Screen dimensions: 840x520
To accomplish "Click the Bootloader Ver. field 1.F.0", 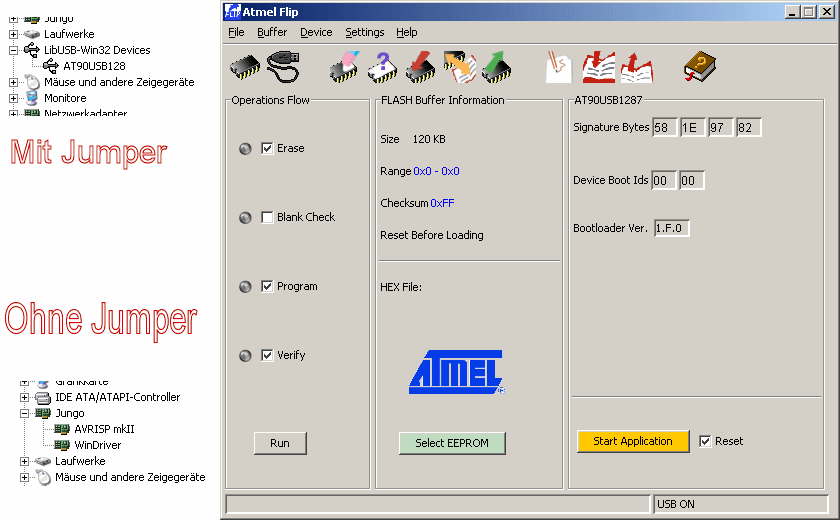I will click(671, 228).
